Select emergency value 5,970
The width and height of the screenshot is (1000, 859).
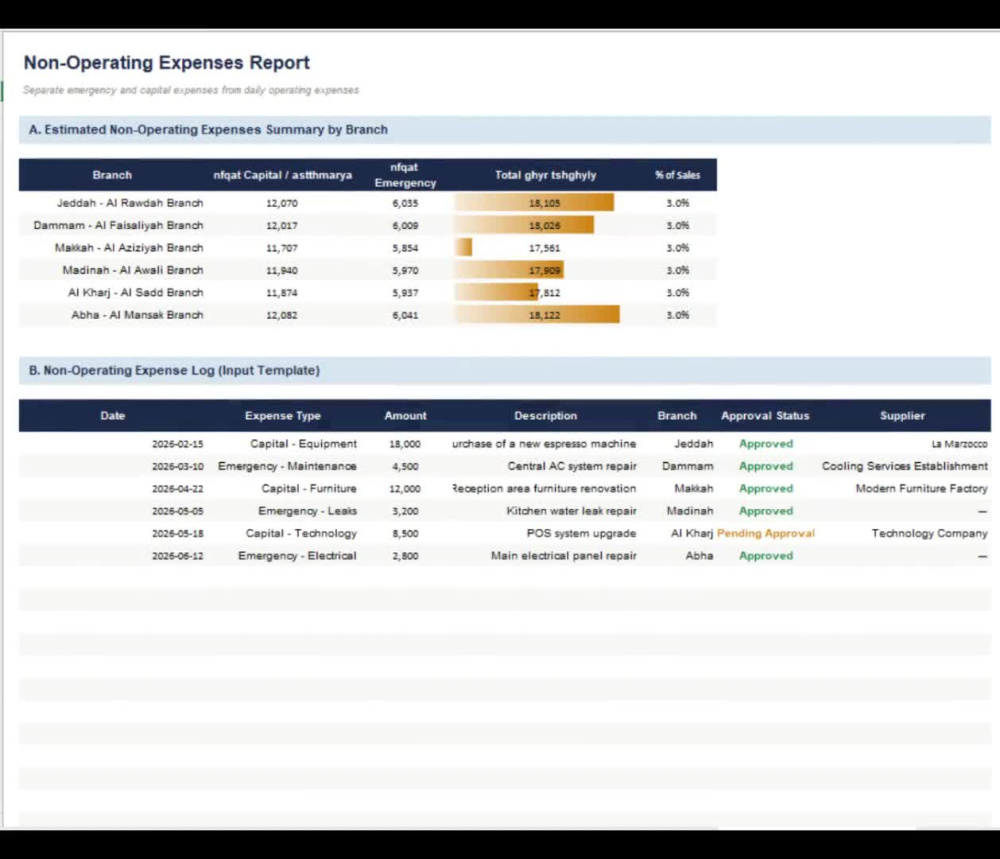click(405, 270)
